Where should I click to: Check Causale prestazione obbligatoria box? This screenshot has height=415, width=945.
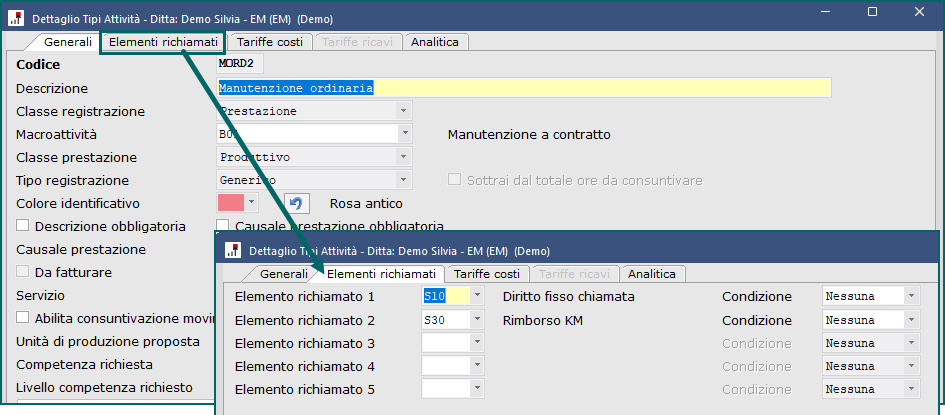224,226
